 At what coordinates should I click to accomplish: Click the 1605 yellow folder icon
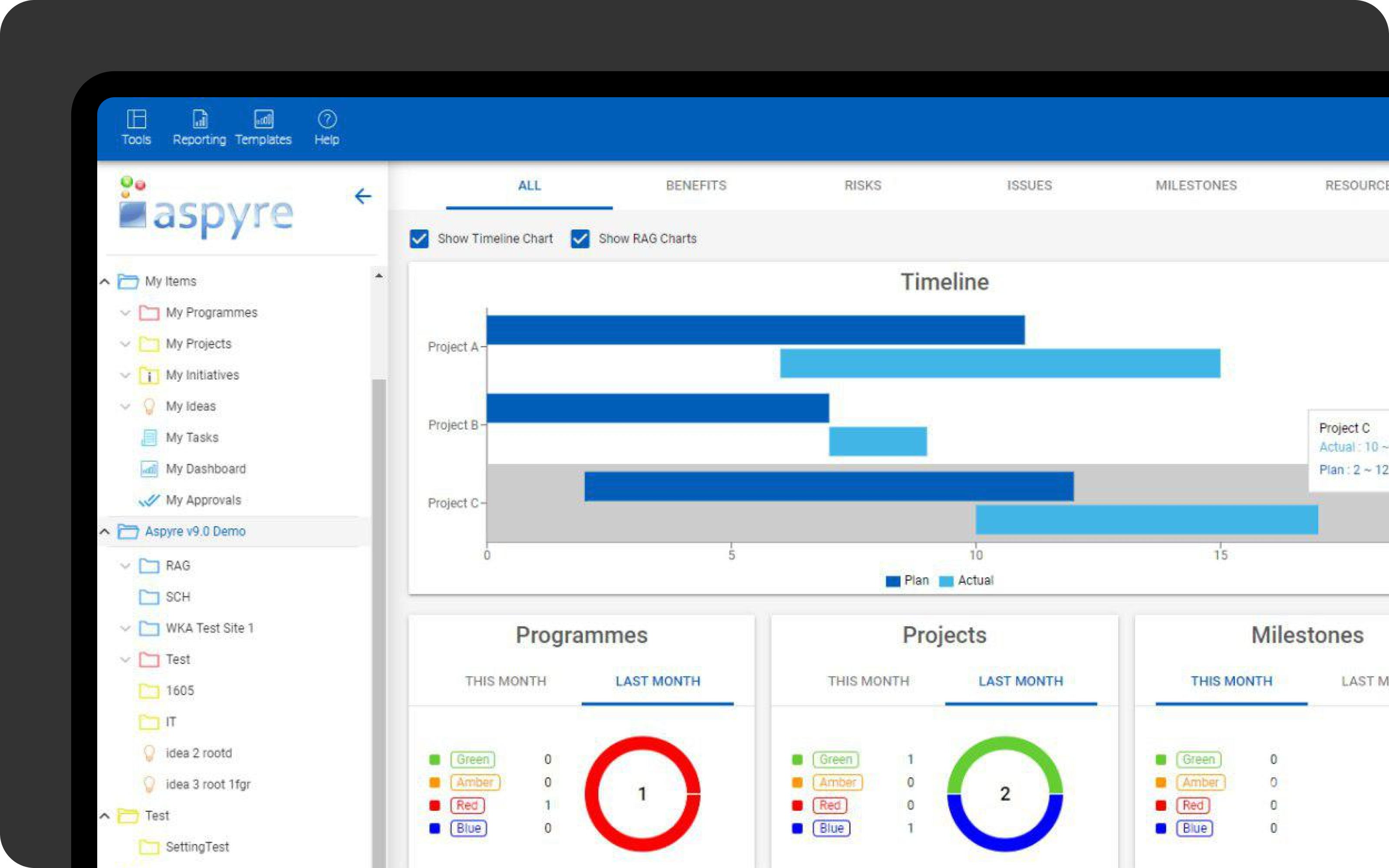tap(149, 690)
